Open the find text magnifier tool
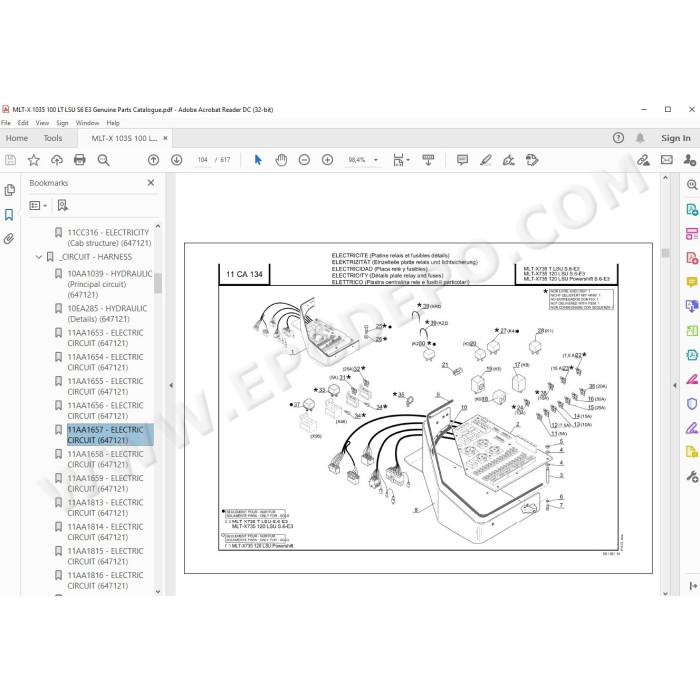The height and width of the screenshot is (700, 700). [x=104, y=160]
